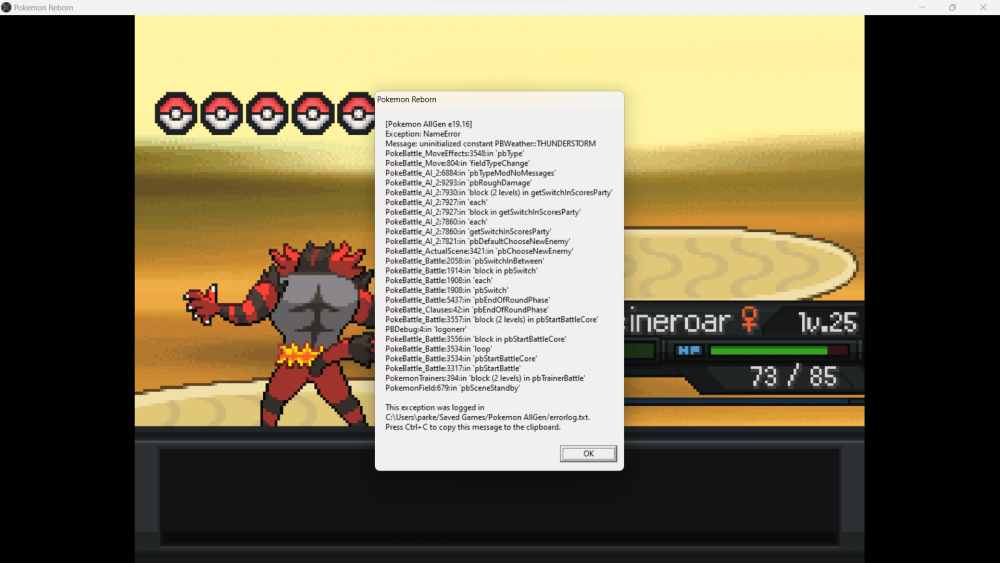Close the Pokemon Reborn window
1000x563 pixels.
983,7
